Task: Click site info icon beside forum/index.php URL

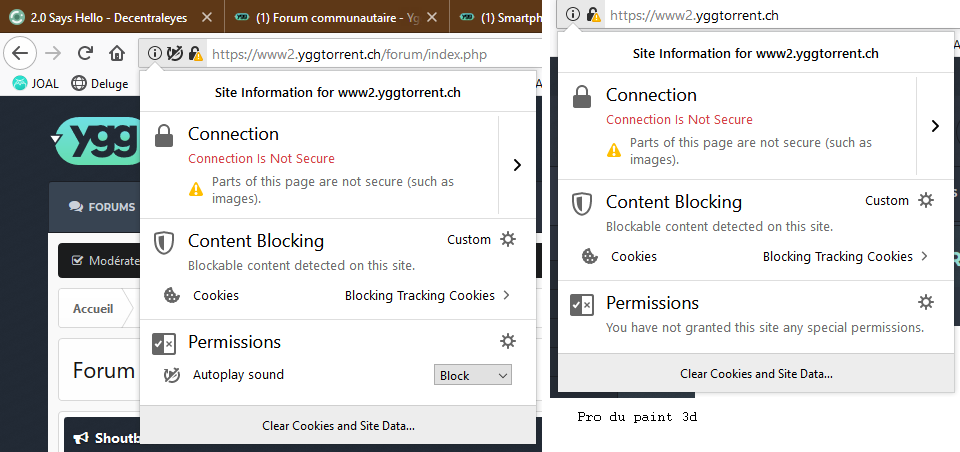Action: pos(155,54)
